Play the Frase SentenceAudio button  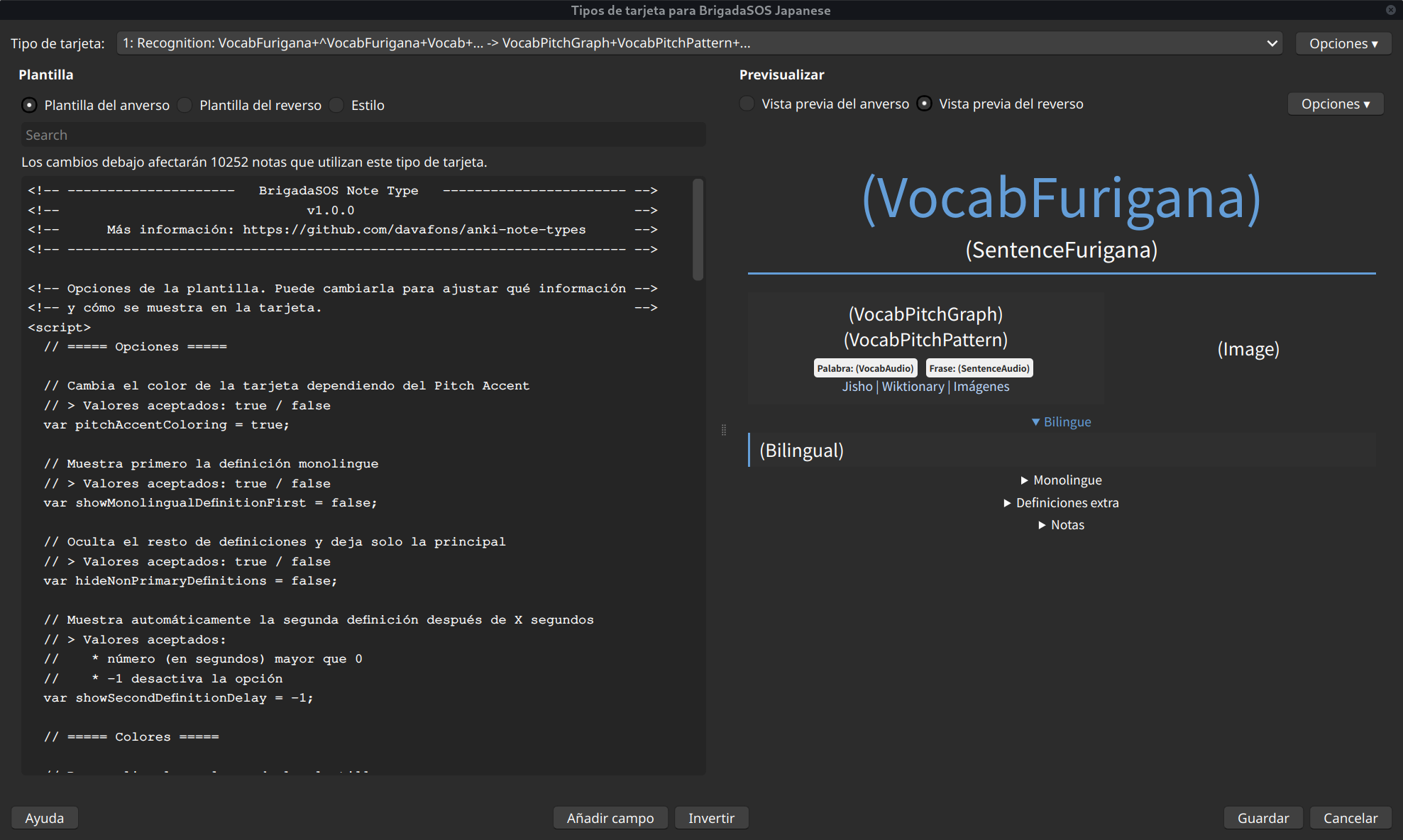[x=979, y=368]
